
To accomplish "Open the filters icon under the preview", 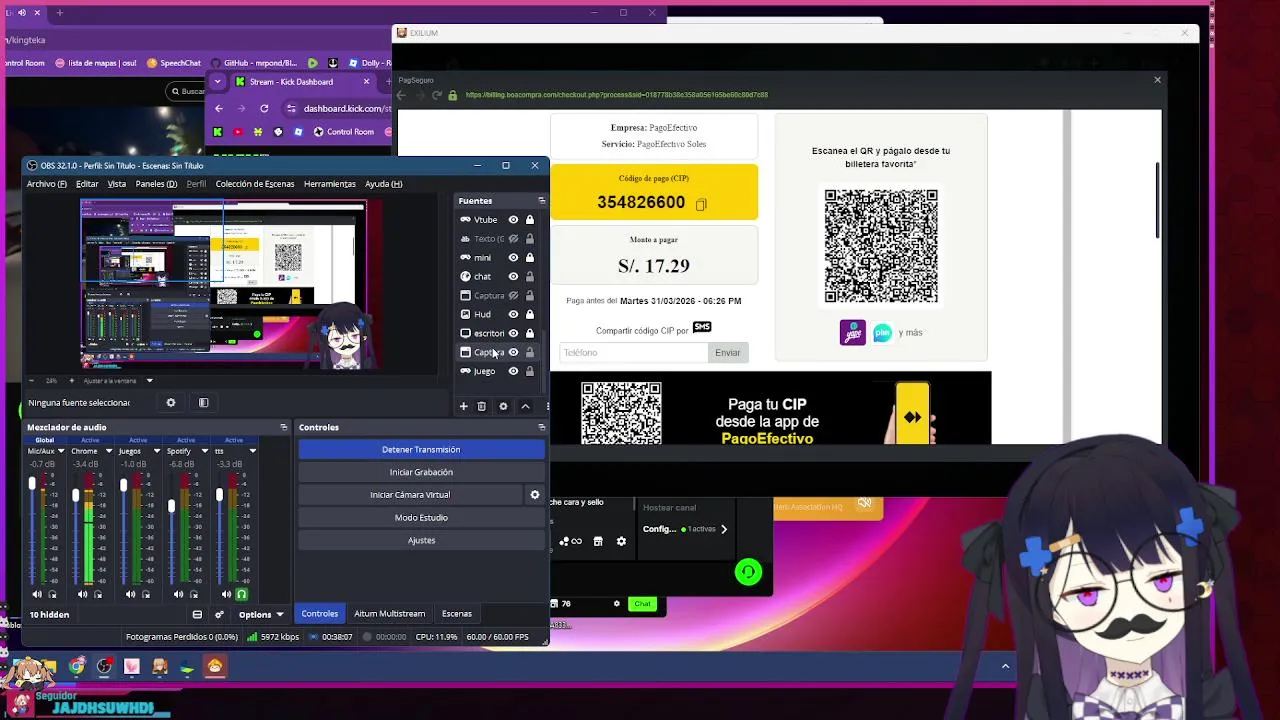I will coord(203,403).
